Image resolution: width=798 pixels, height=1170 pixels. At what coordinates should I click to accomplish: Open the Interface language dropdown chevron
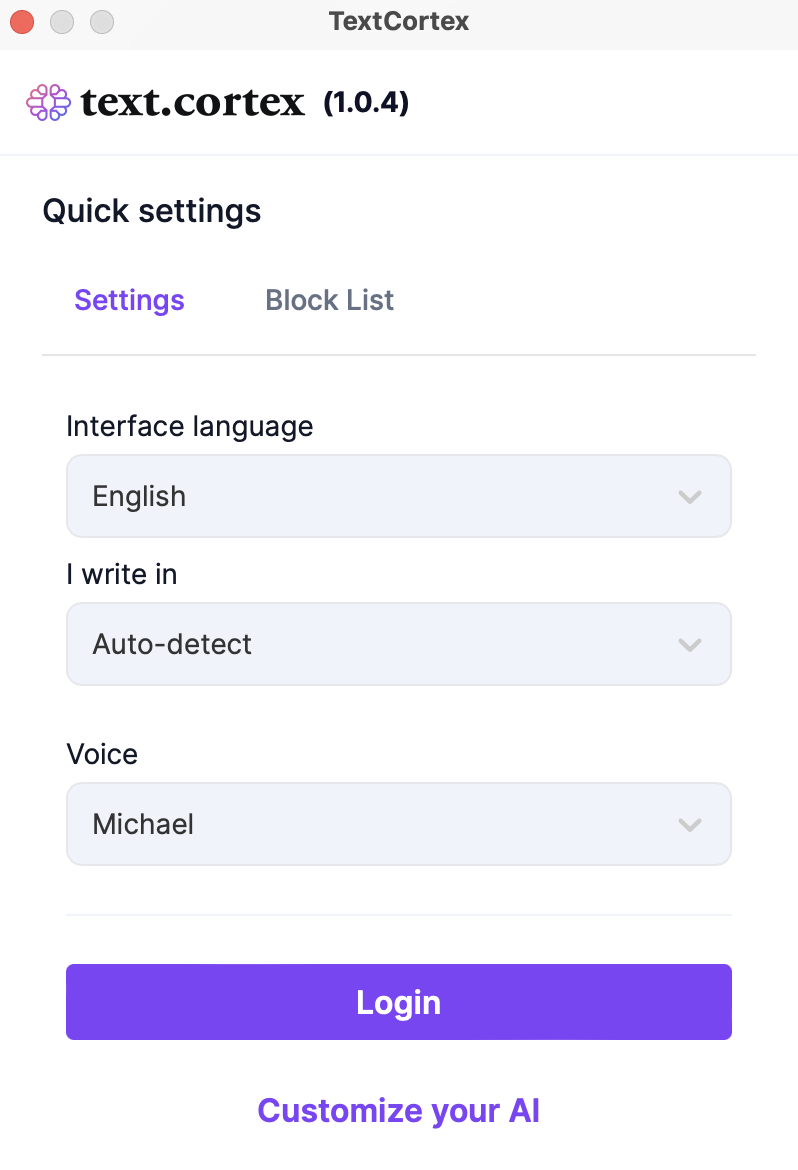point(689,496)
